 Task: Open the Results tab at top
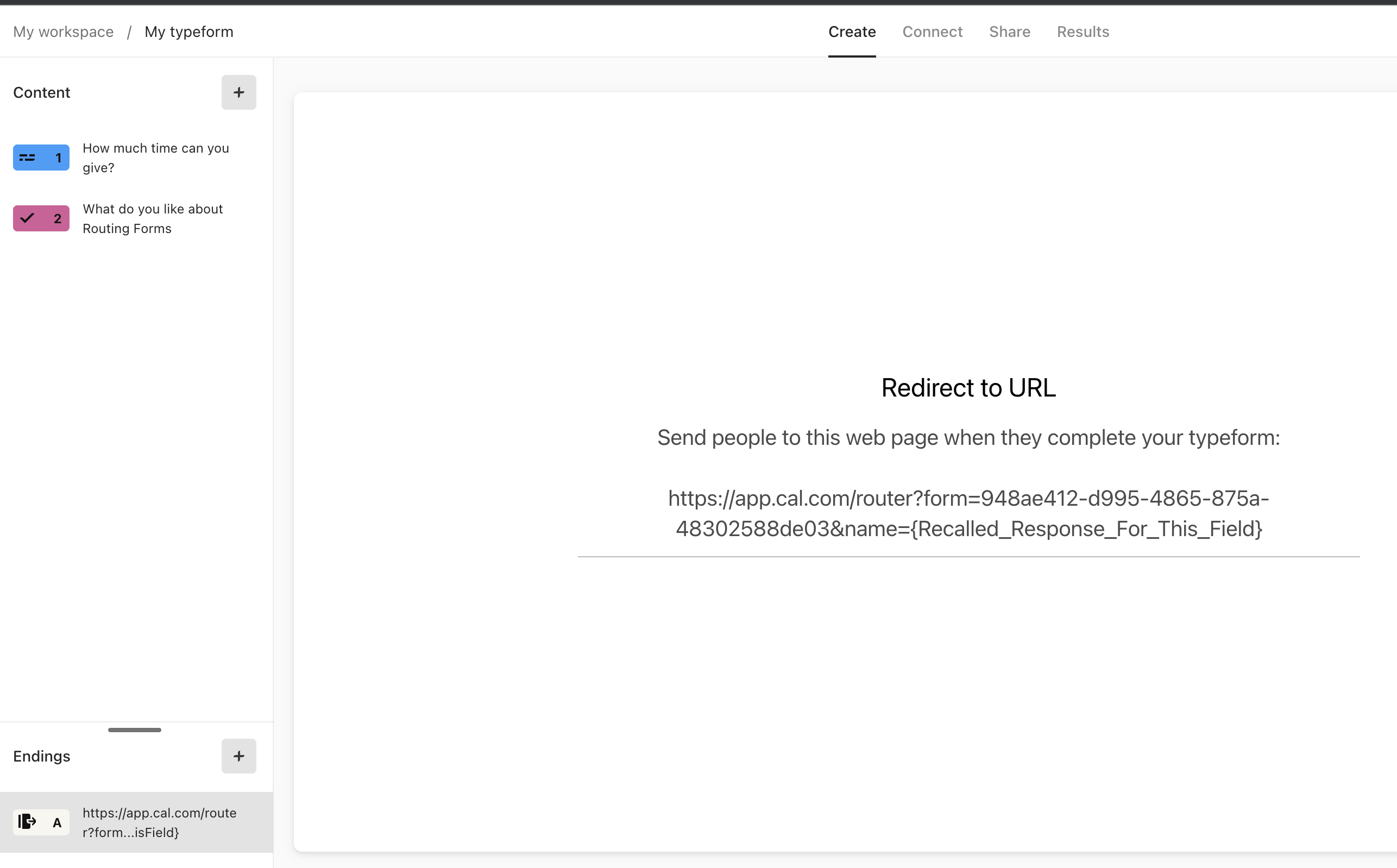(x=1083, y=31)
